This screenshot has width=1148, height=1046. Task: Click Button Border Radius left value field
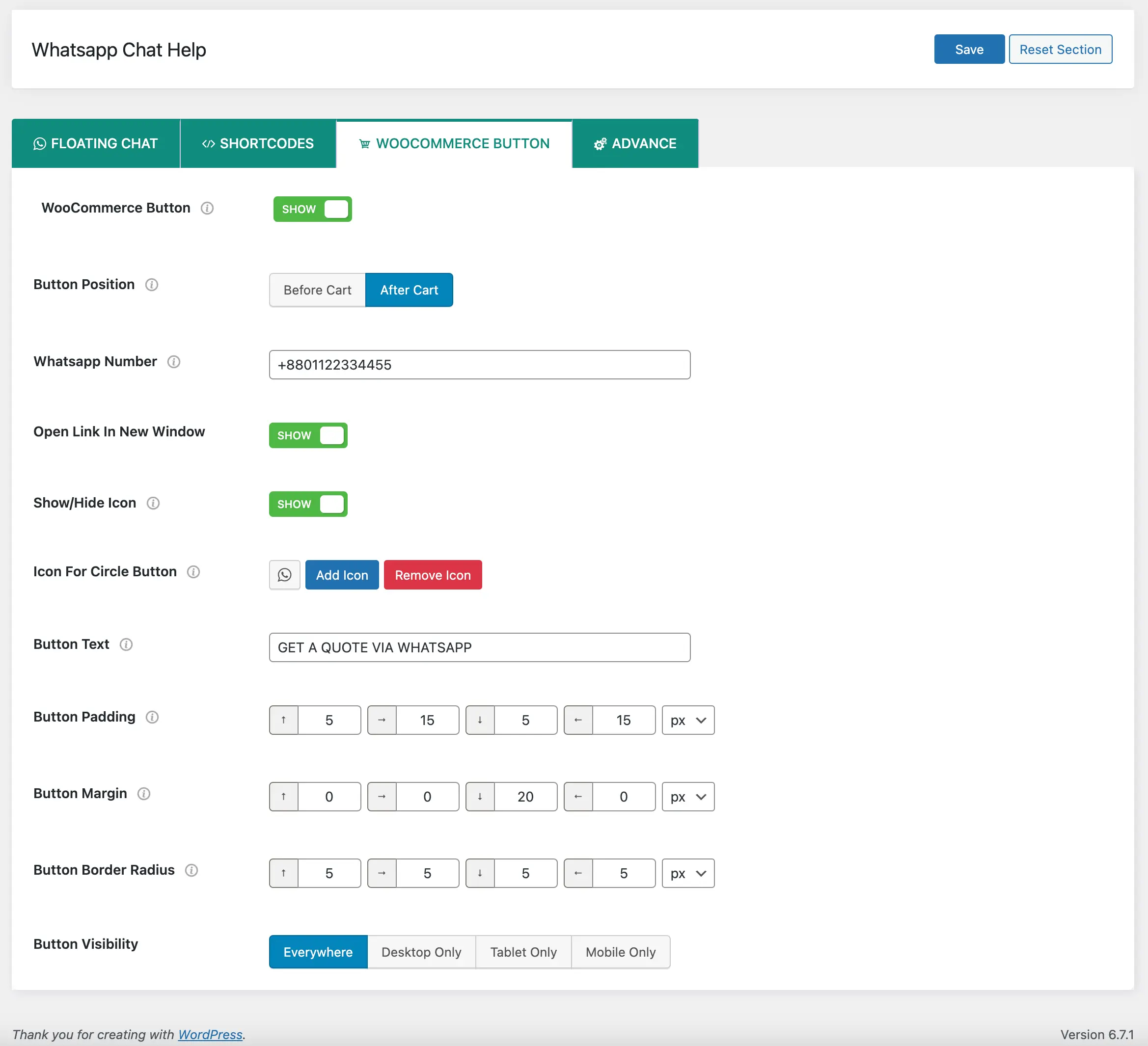pos(624,873)
